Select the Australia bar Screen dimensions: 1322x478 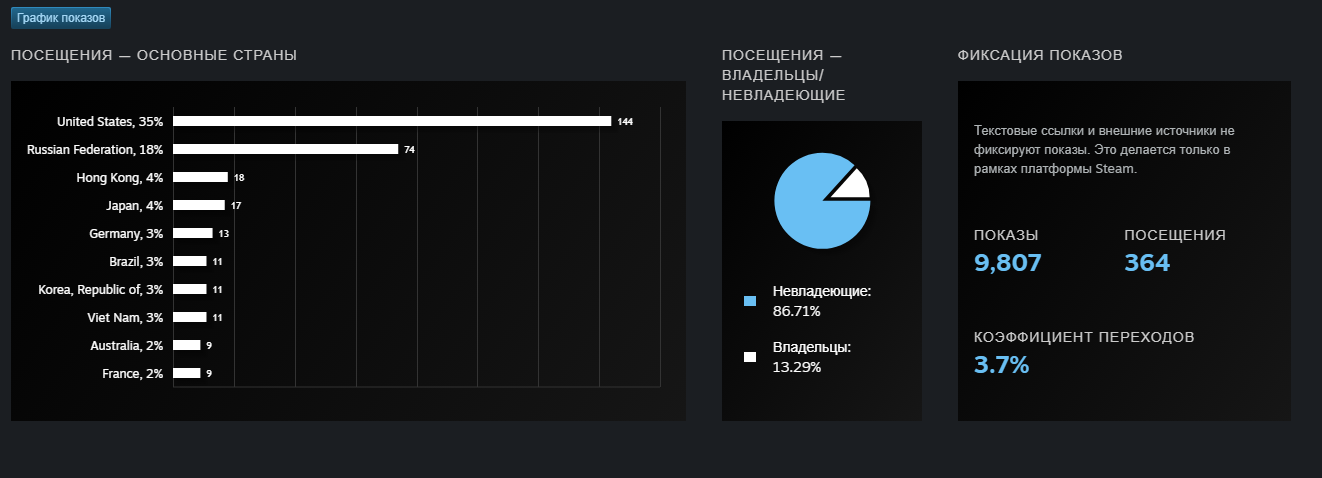pyautogui.click(x=187, y=345)
